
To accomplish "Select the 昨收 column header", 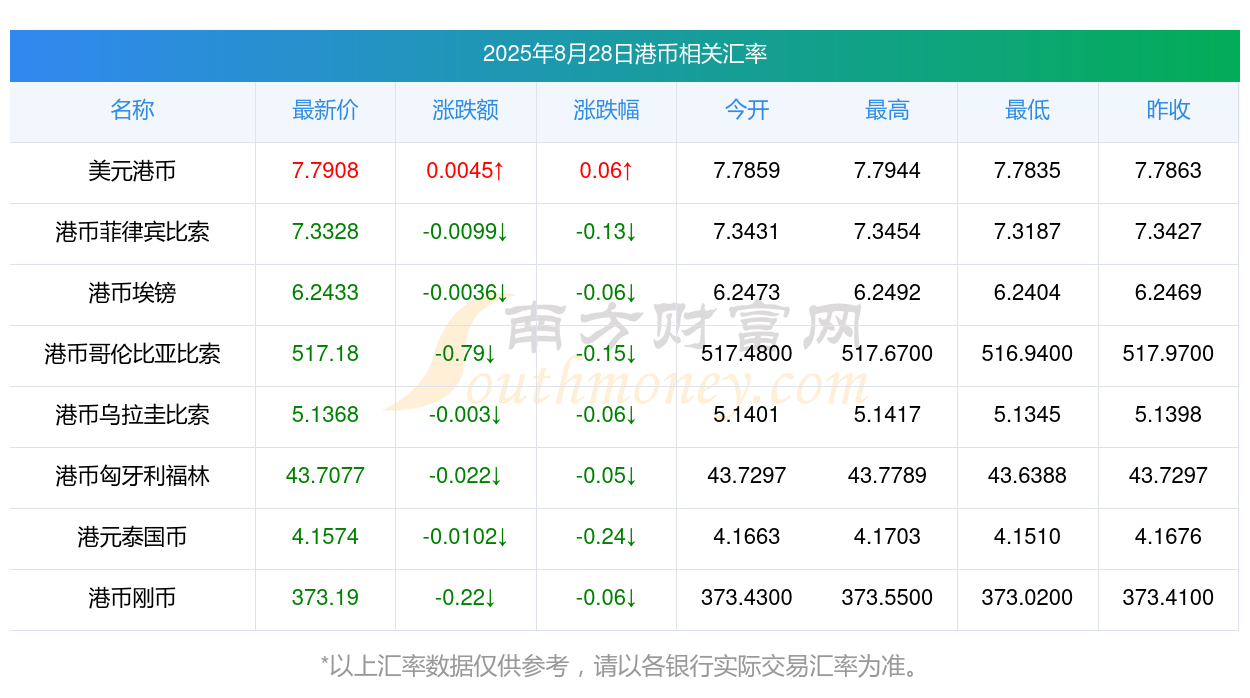I will (x=1168, y=110).
